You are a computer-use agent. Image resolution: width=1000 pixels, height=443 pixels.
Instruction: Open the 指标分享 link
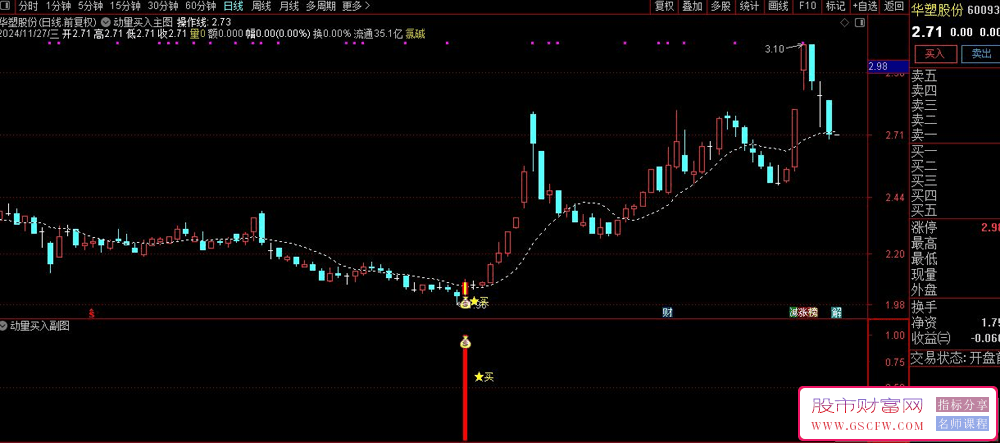pos(962,404)
